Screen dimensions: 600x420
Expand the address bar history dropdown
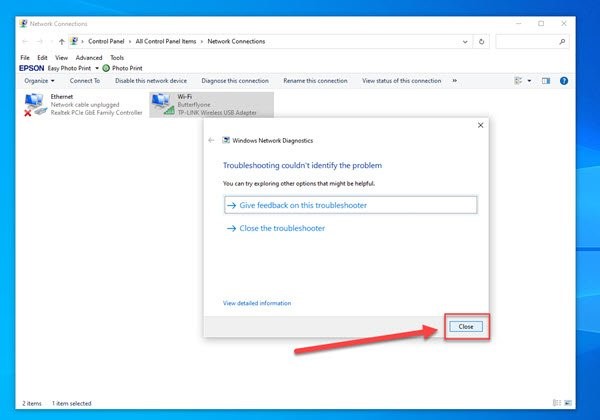coord(465,41)
